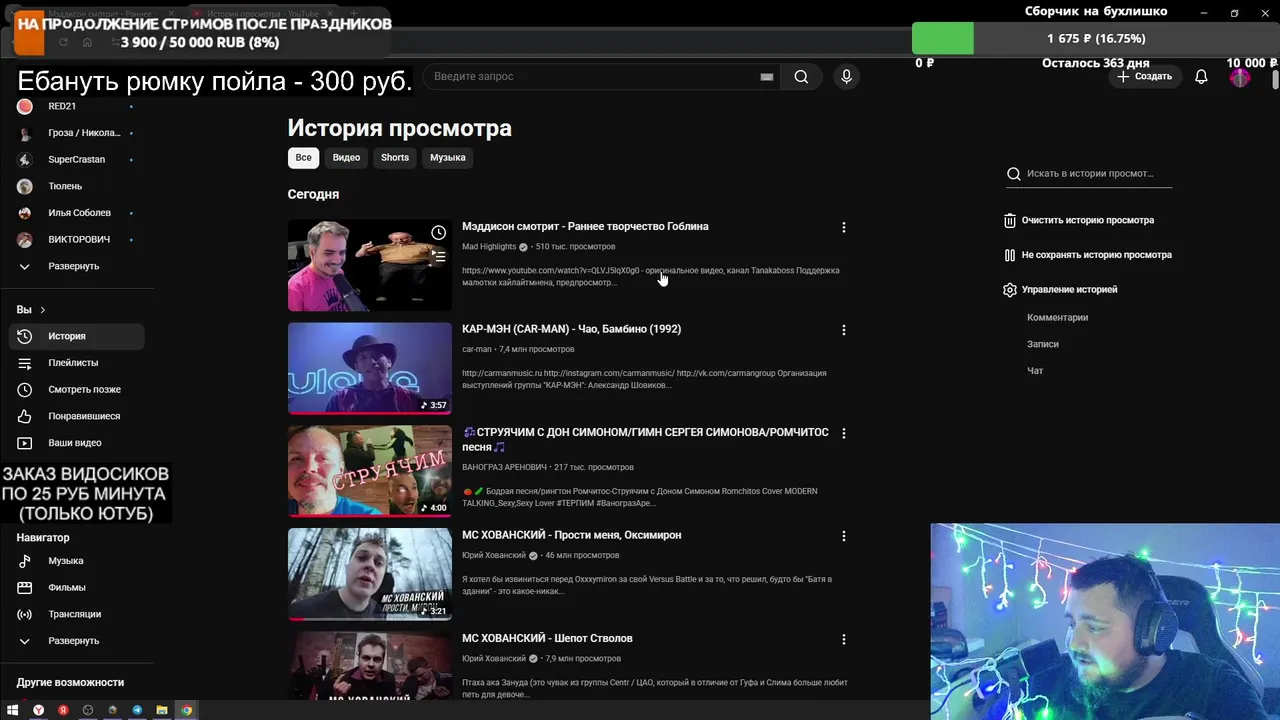Image resolution: width=1280 pixels, height=720 pixels.
Task: Open Юрий Хованский channel under Прости меня
Action: (x=493, y=556)
